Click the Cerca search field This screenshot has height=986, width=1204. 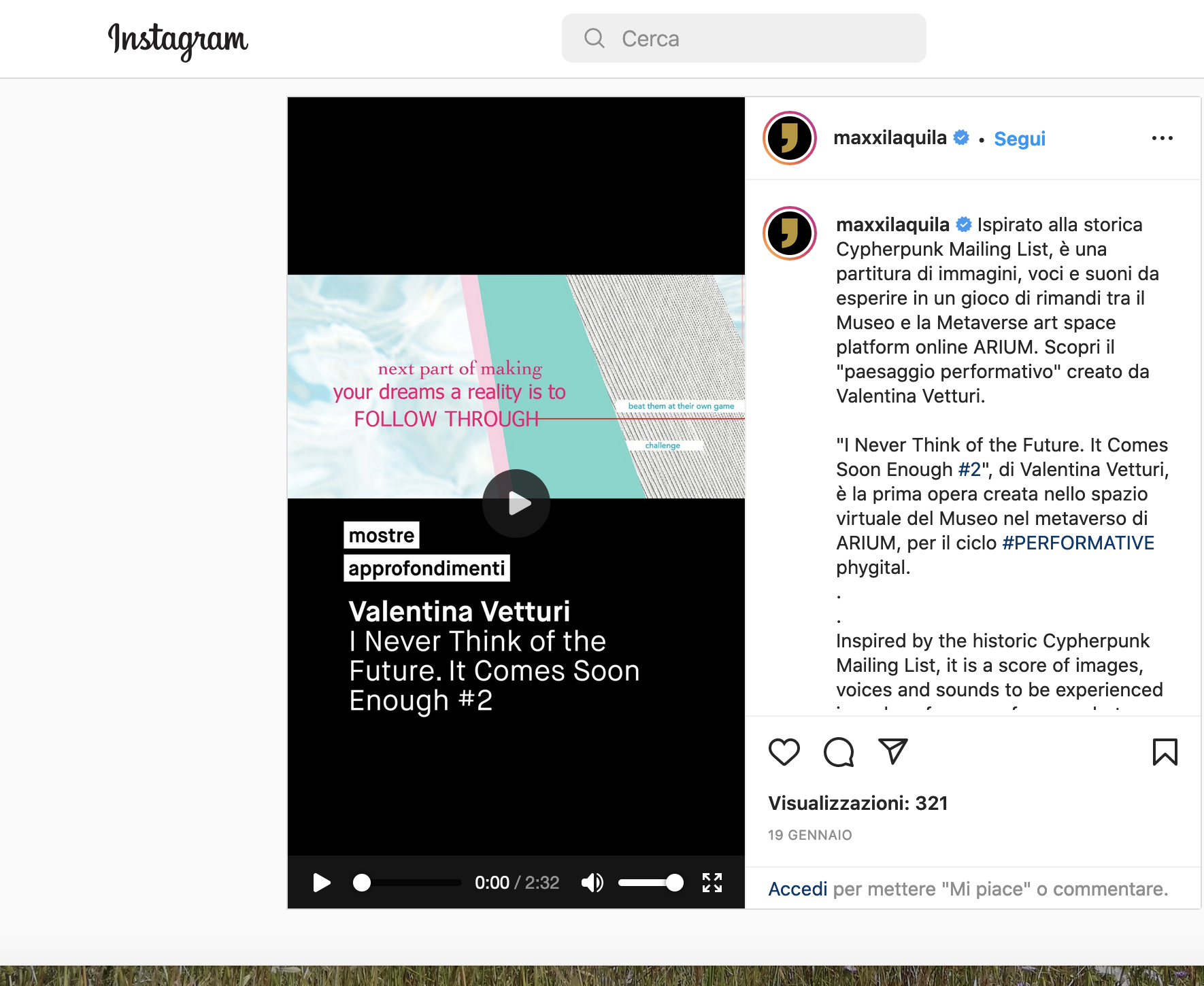coord(743,39)
